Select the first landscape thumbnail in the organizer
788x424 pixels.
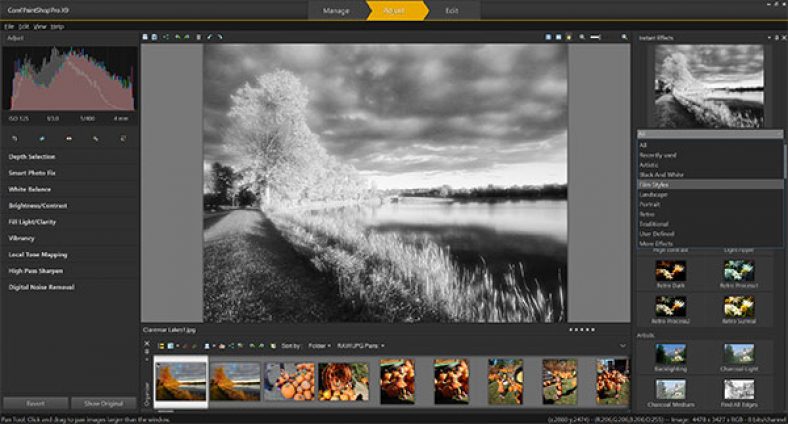(180, 381)
